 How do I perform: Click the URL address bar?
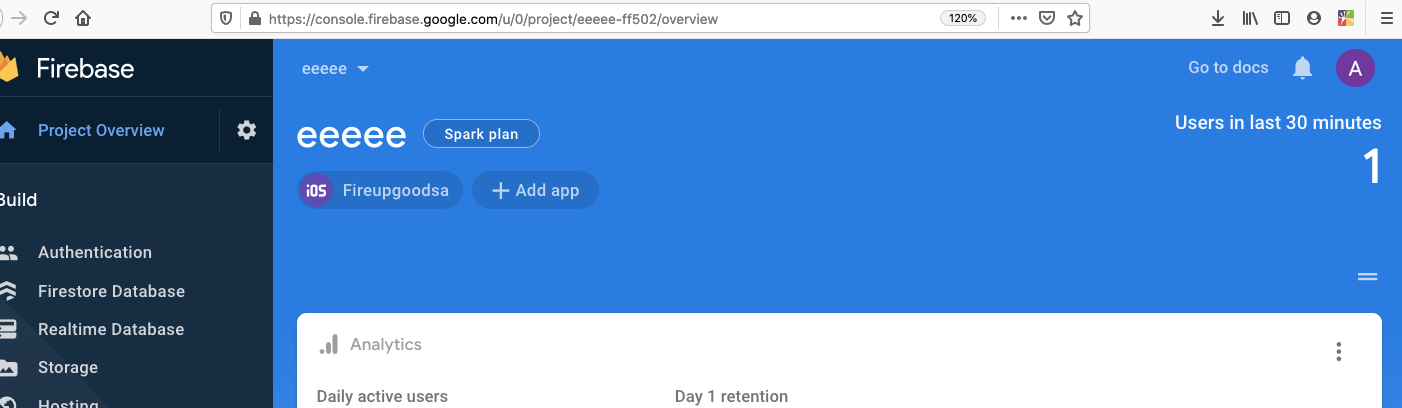(650, 18)
